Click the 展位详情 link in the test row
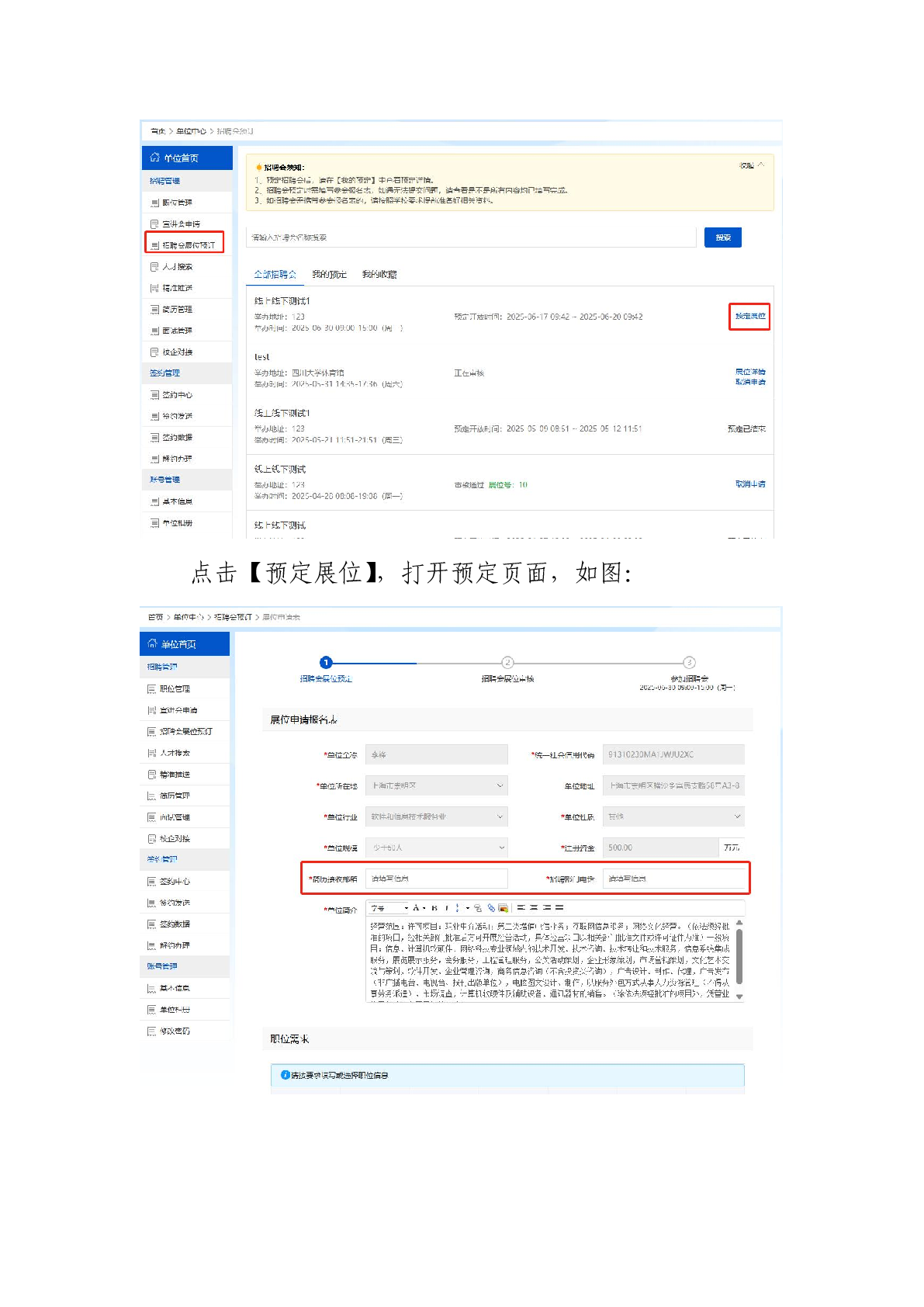924x1307 pixels. (x=749, y=372)
